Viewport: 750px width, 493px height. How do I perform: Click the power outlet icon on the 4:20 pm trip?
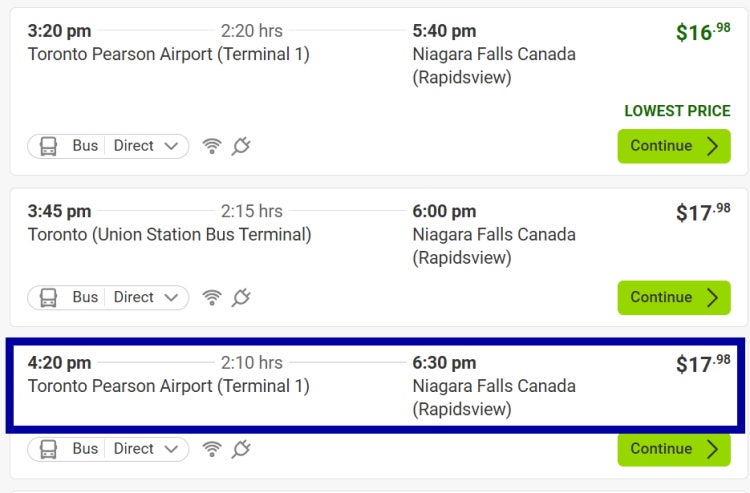241,449
